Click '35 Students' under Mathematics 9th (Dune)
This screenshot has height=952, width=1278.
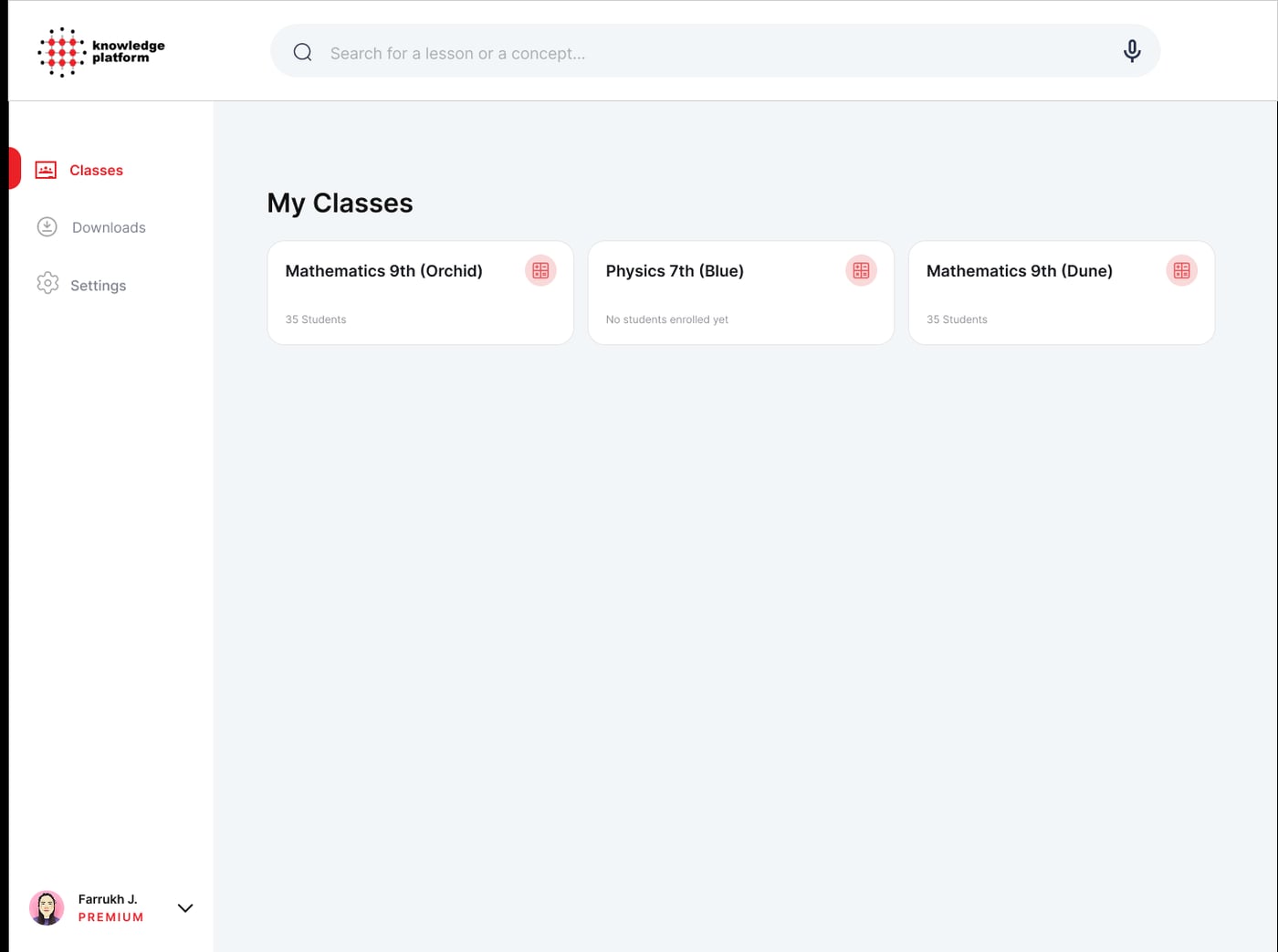[x=957, y=319]
